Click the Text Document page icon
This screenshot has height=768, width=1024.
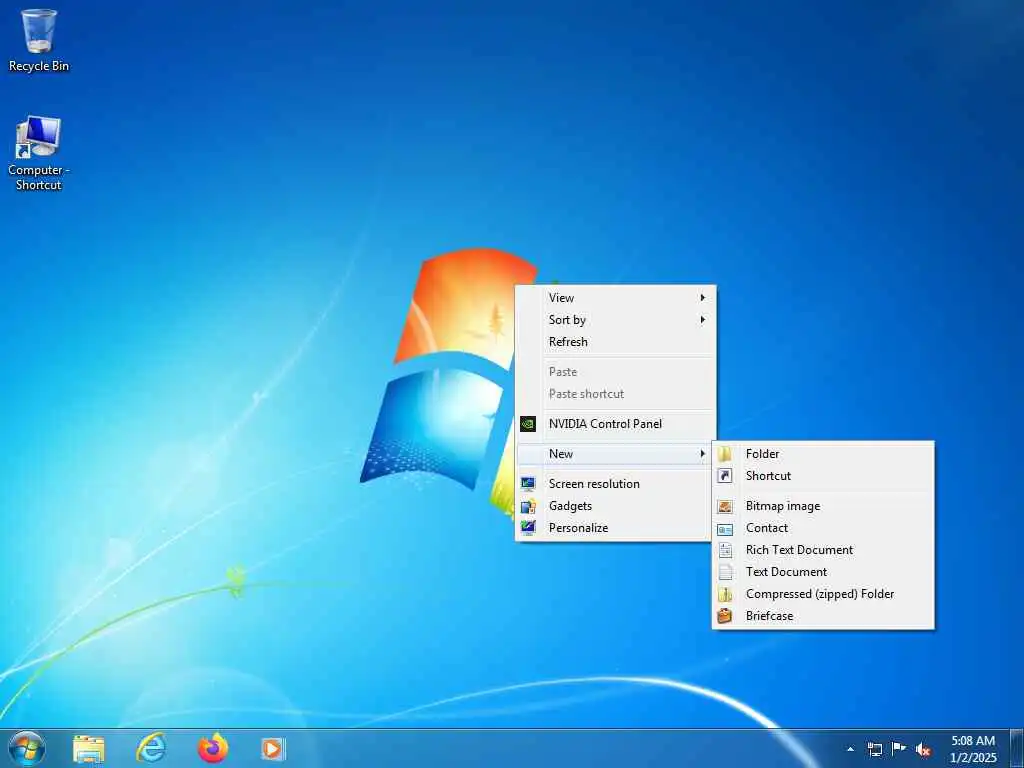tap(725, 572)
